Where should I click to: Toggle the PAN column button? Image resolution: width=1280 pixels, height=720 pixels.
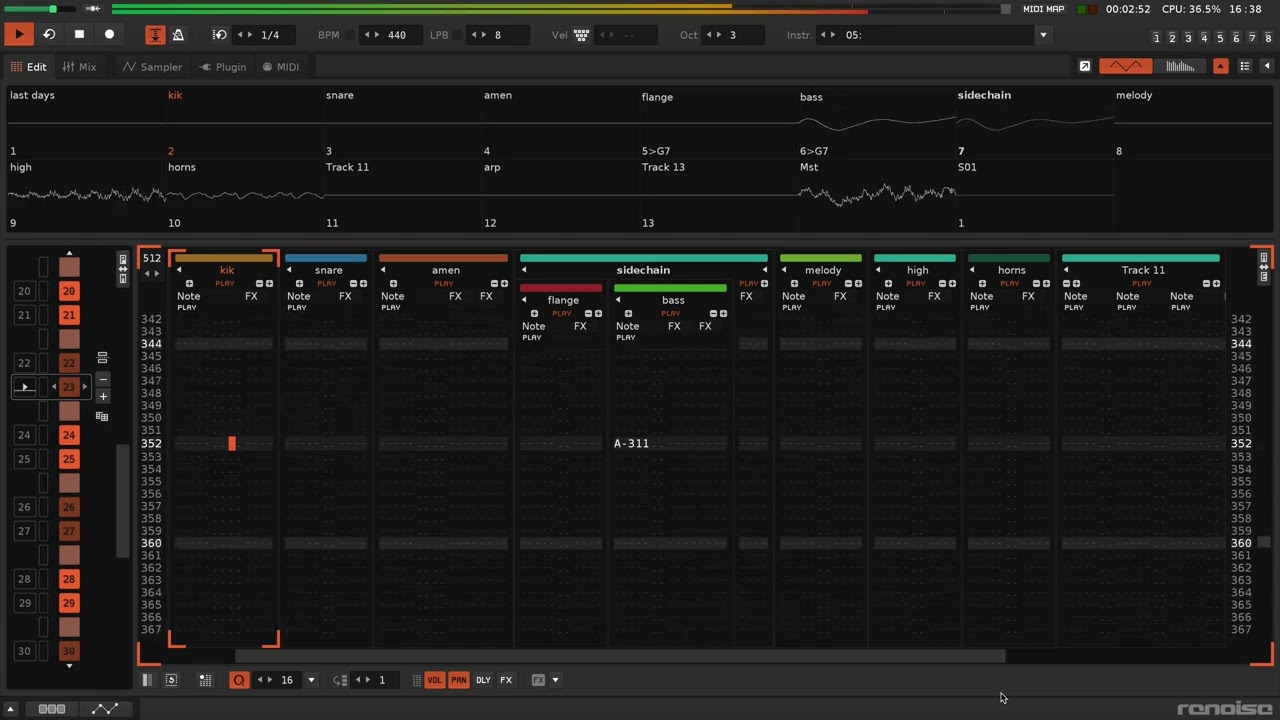[459, 680]
